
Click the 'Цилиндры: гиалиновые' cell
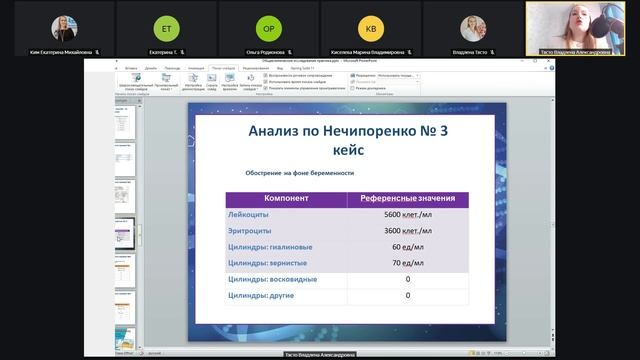tap(286, 247)
